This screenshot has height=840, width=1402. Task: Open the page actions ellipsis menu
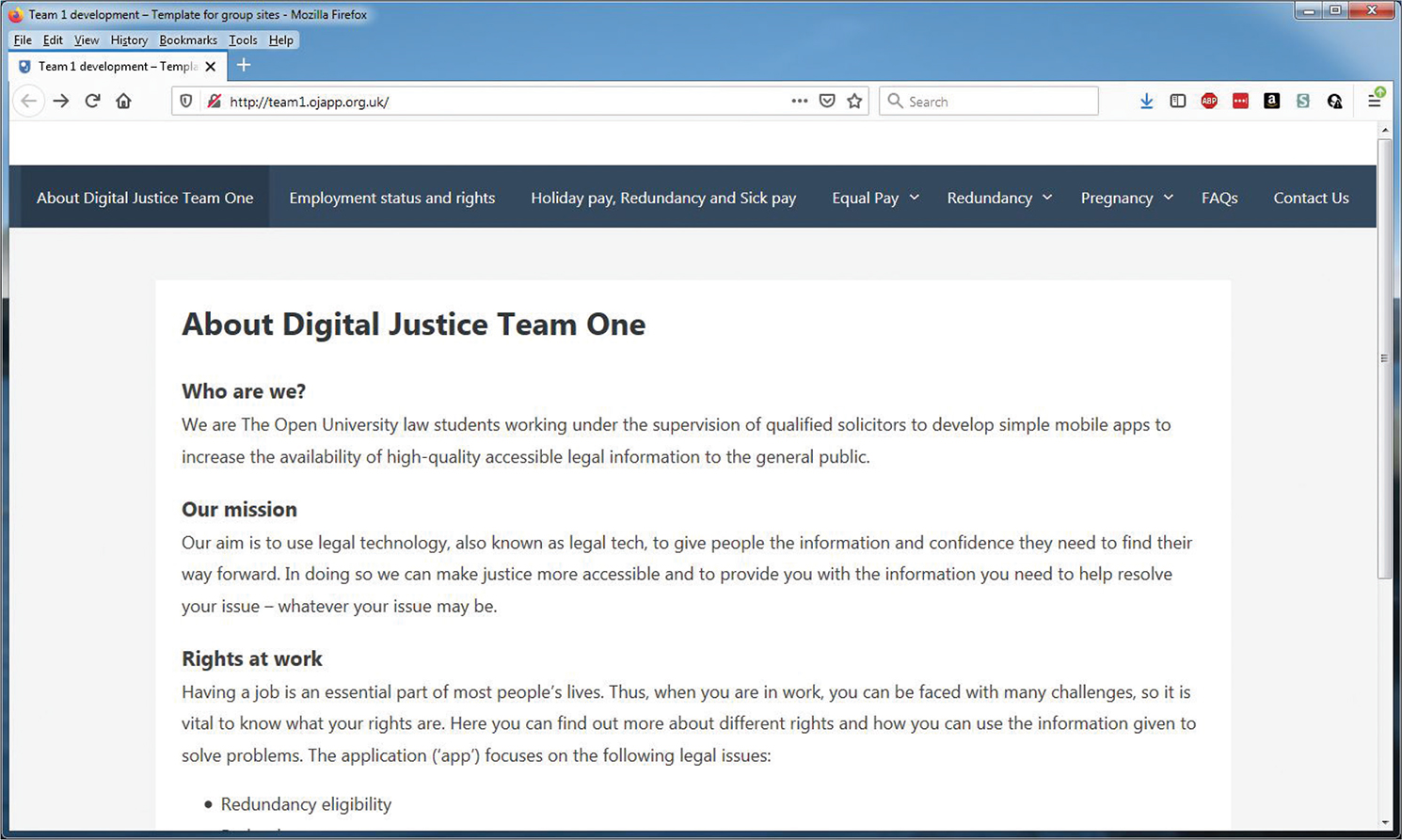click(x=799, y=101)
